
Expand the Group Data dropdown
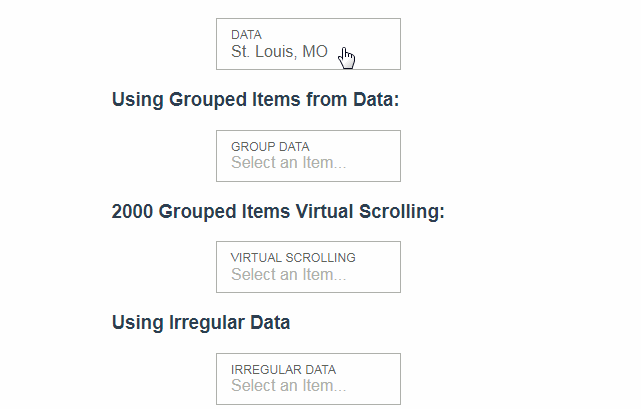(308, 156)
